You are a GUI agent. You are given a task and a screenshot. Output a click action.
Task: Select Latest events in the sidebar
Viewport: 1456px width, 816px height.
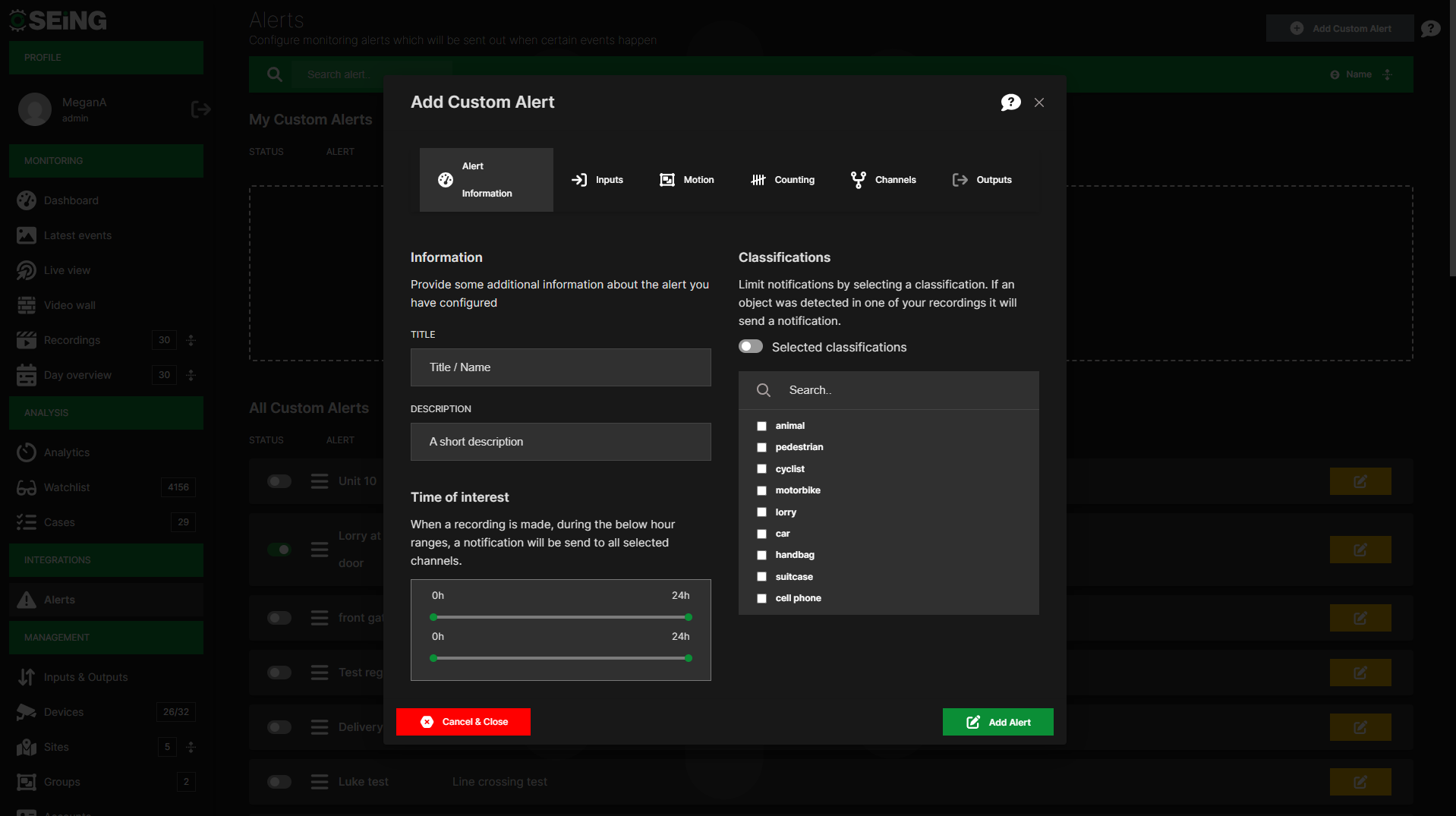tap(77, 235)
